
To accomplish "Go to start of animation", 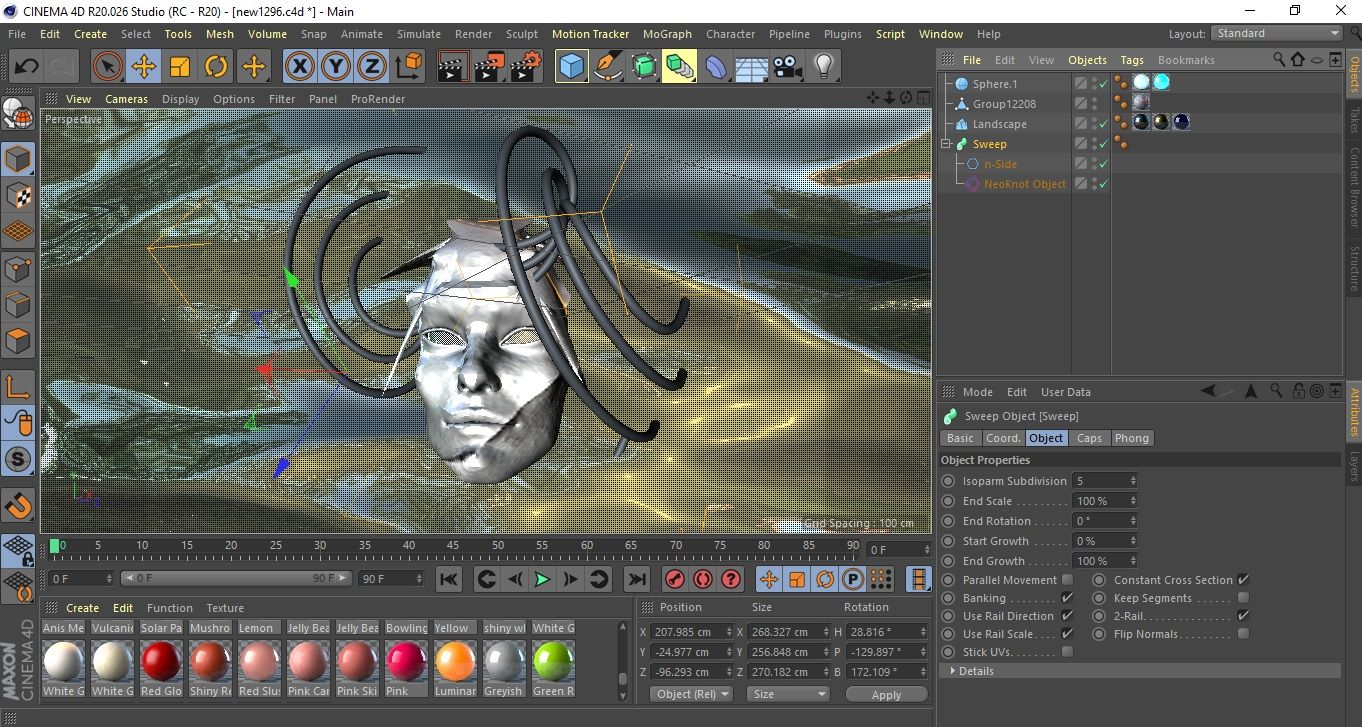I will (449, 579).
